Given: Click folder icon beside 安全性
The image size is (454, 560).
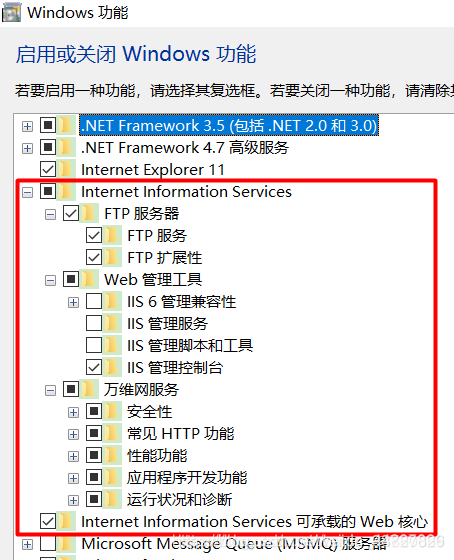Looking at the screenshot, I should (113, 411).
